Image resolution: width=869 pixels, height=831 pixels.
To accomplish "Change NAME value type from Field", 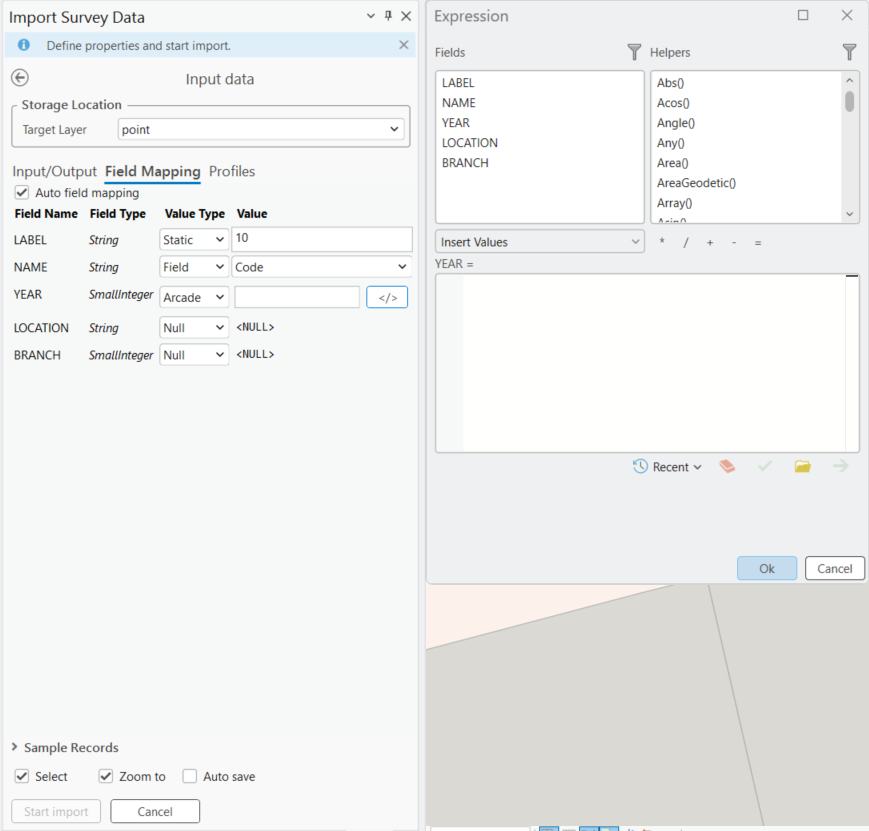I will coord(193,267).
